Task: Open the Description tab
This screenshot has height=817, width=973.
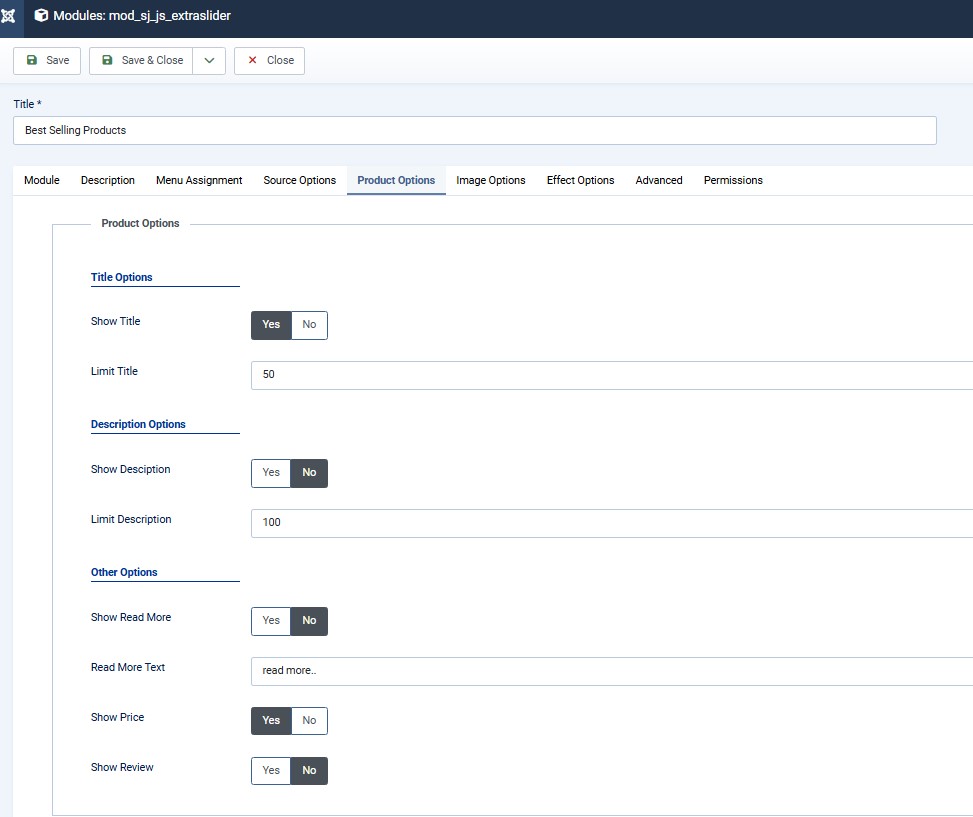Action: click(x=108, y=181)
